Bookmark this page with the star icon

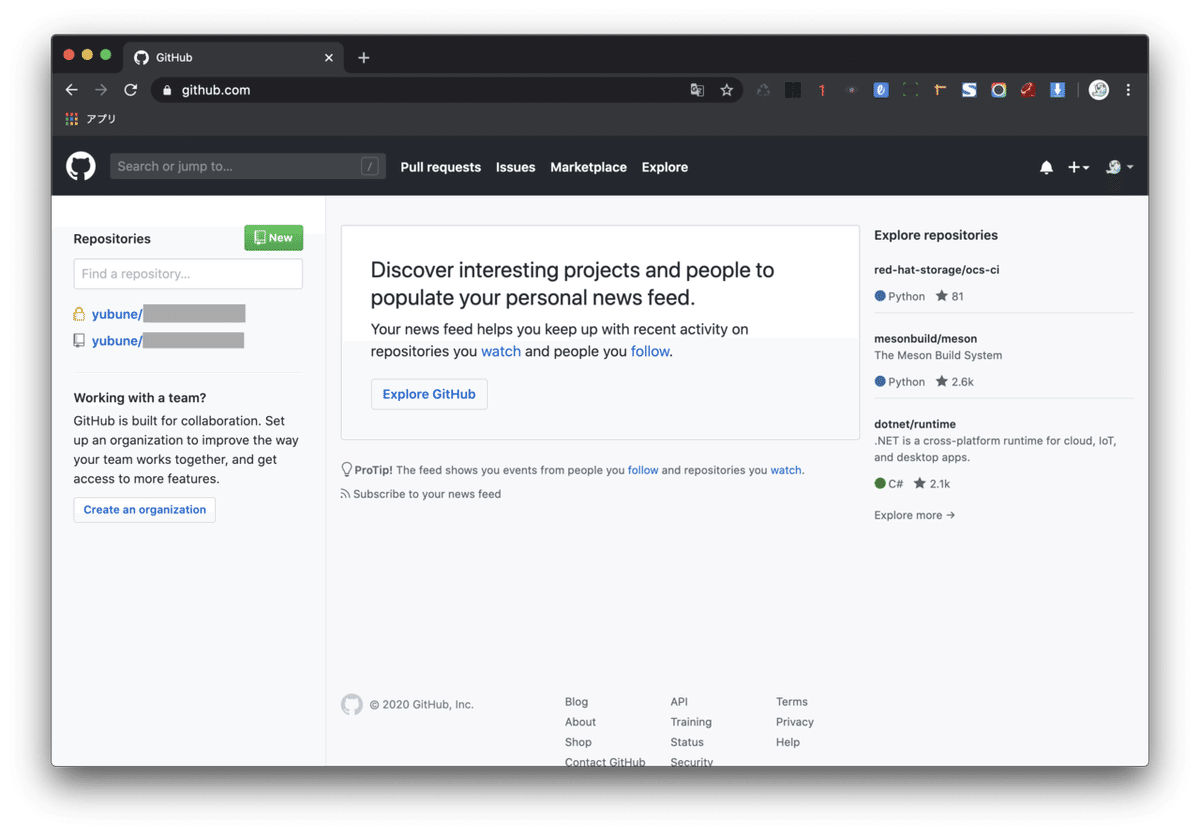click(727, 90)
